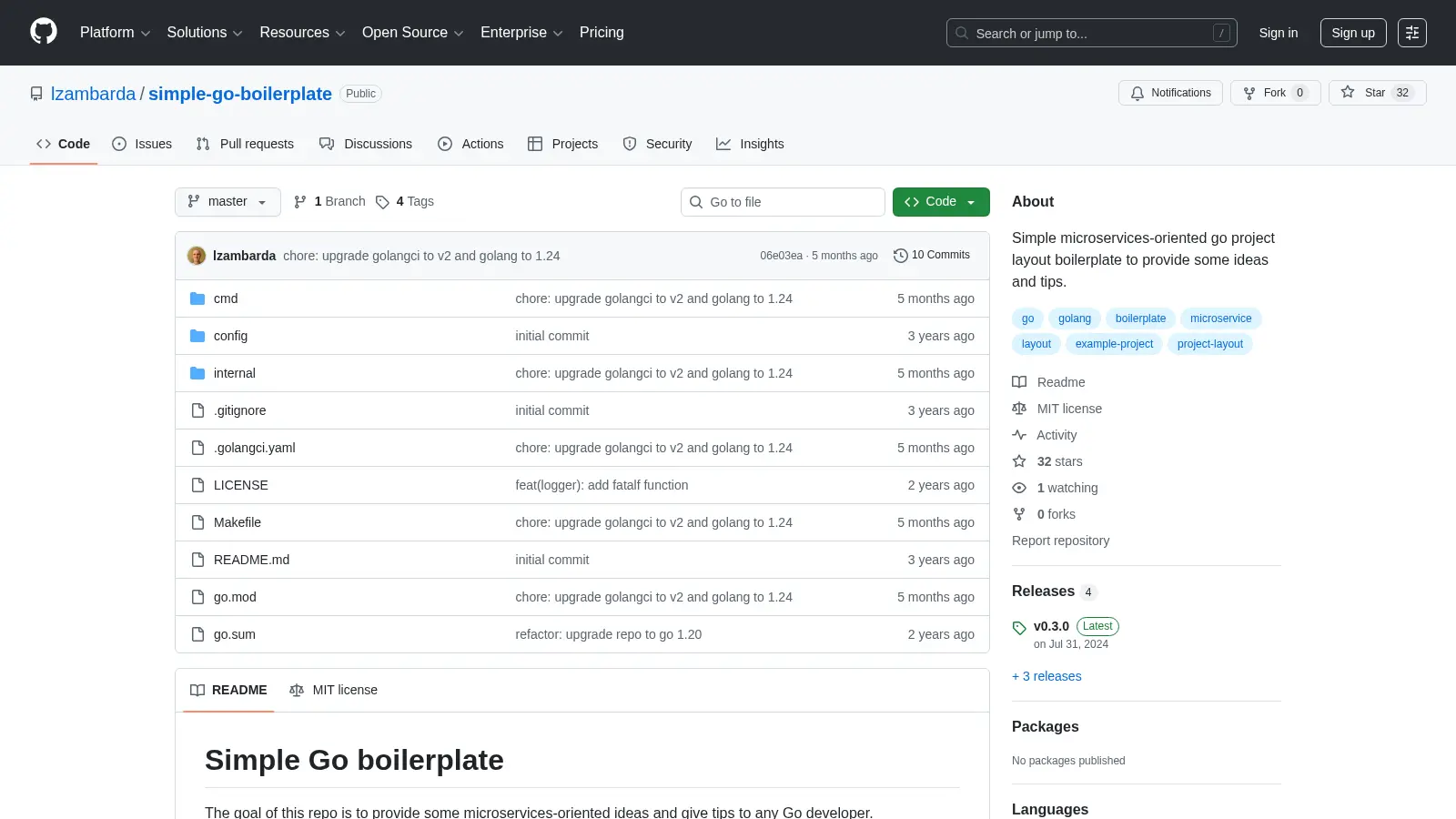1456x819 pixels.
Task: Fork the repository
Action: (1275, 93)
